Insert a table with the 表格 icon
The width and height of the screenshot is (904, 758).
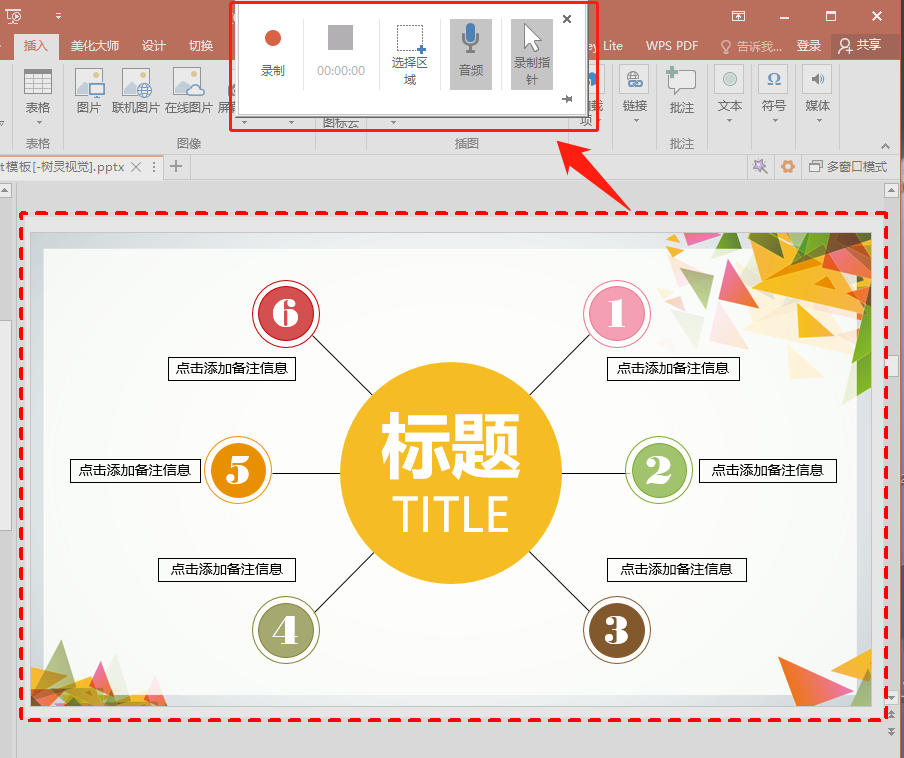(38, 82)
